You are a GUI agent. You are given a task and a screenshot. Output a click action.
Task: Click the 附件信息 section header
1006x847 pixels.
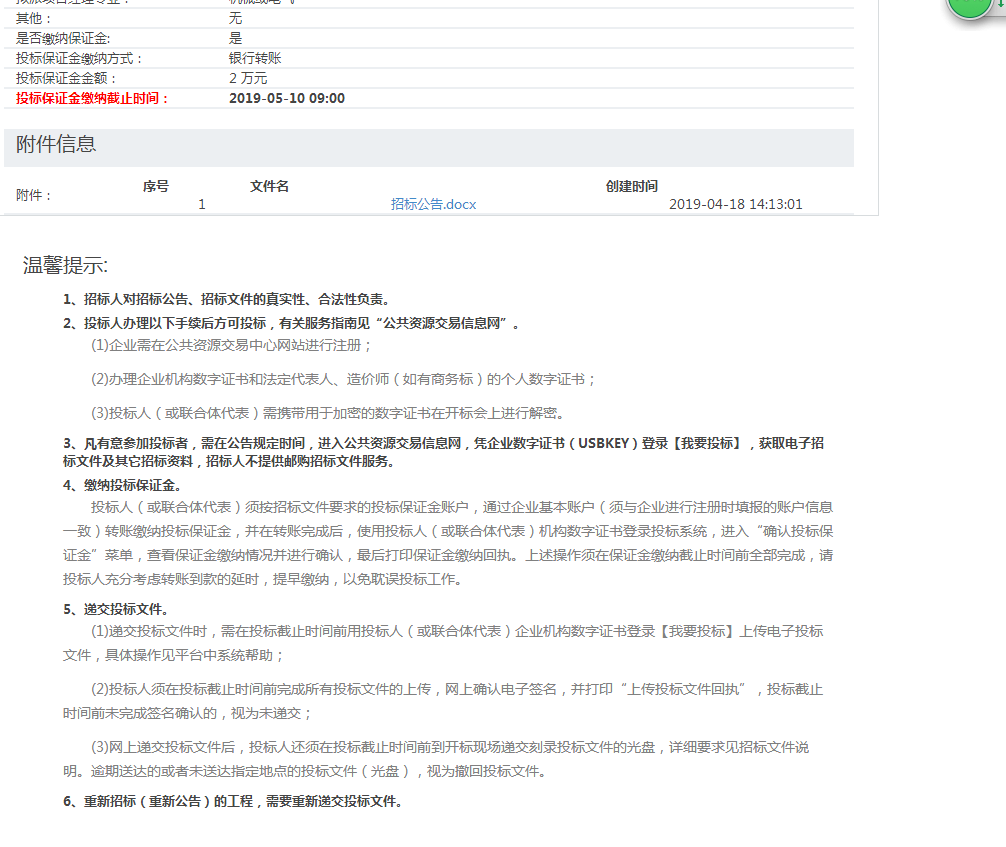[x=57, y=144]
